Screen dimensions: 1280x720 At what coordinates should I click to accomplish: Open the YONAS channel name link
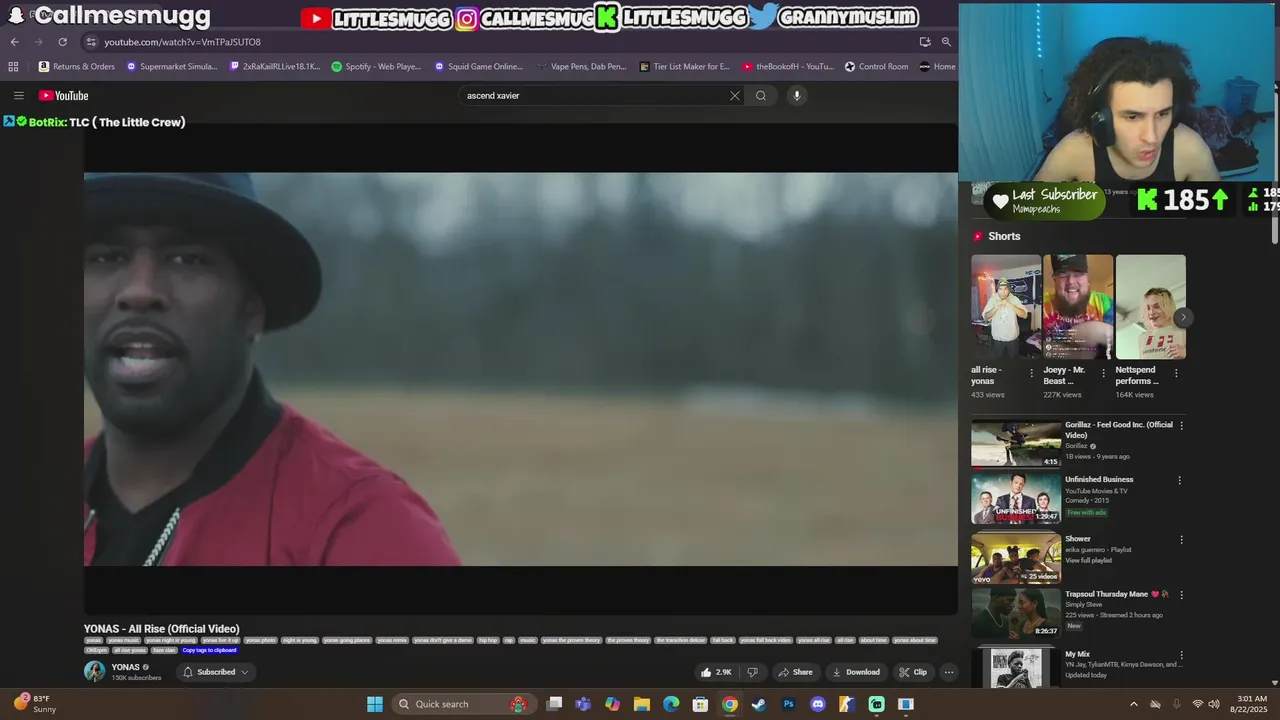(x=126, y=667)
